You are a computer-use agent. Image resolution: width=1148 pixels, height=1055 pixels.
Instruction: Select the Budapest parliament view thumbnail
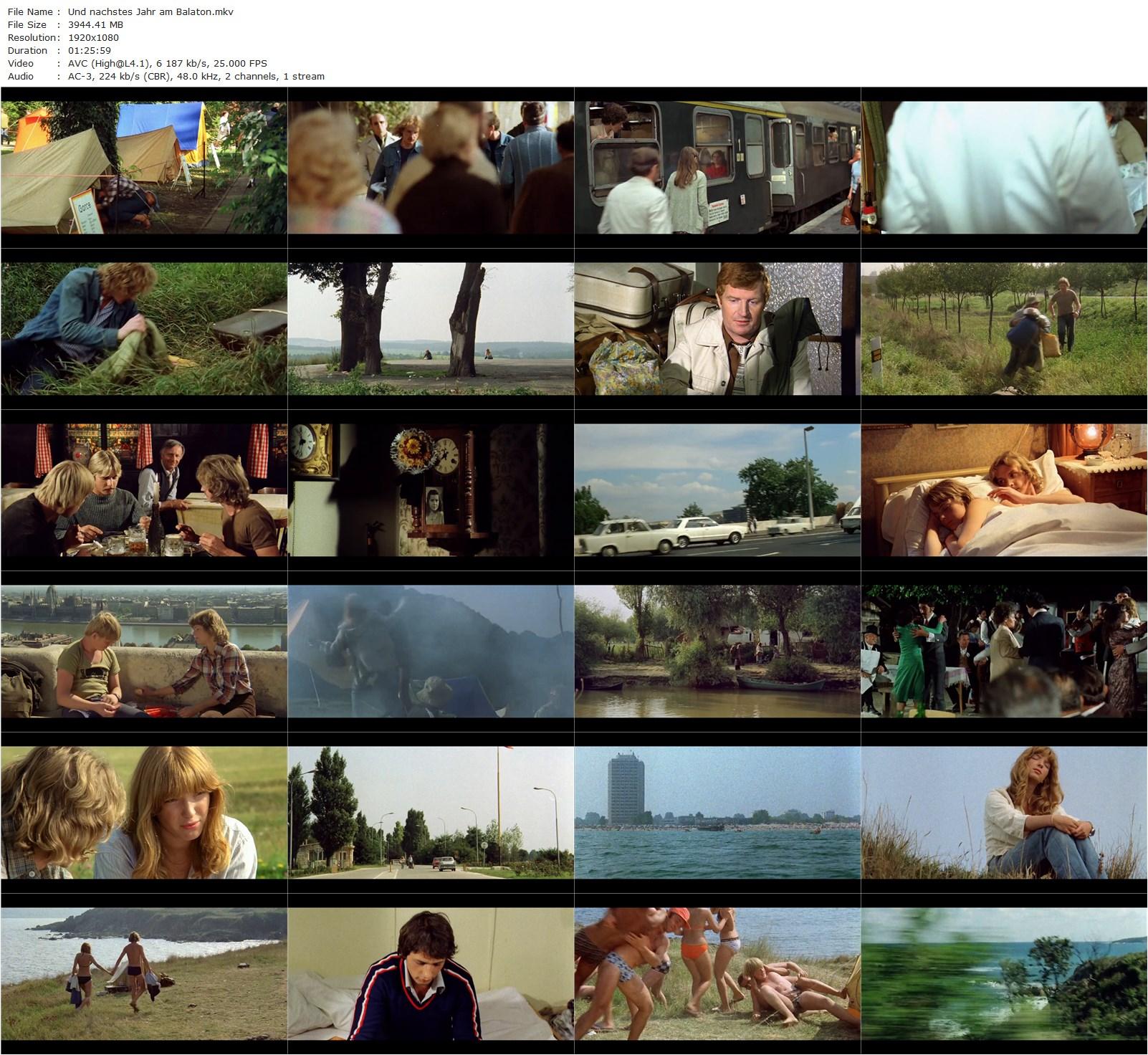[143, 651]
